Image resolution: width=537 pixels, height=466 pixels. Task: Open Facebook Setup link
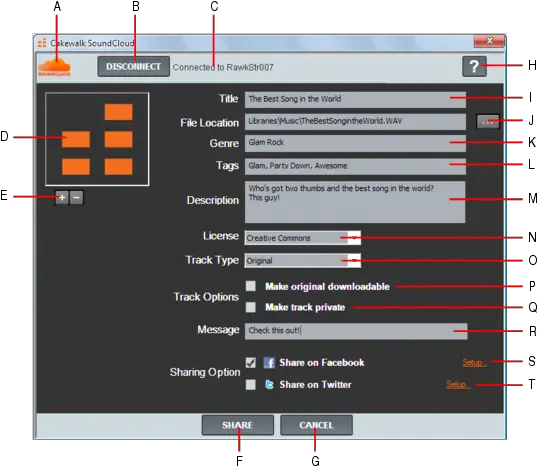(x=474, y=362)
